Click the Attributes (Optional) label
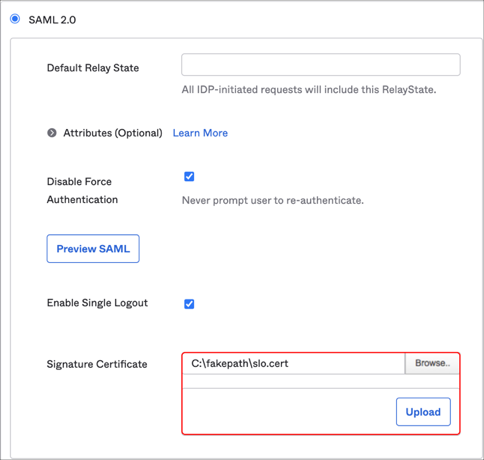The height and width of the screenshot is (460, 484). (113, 133)
